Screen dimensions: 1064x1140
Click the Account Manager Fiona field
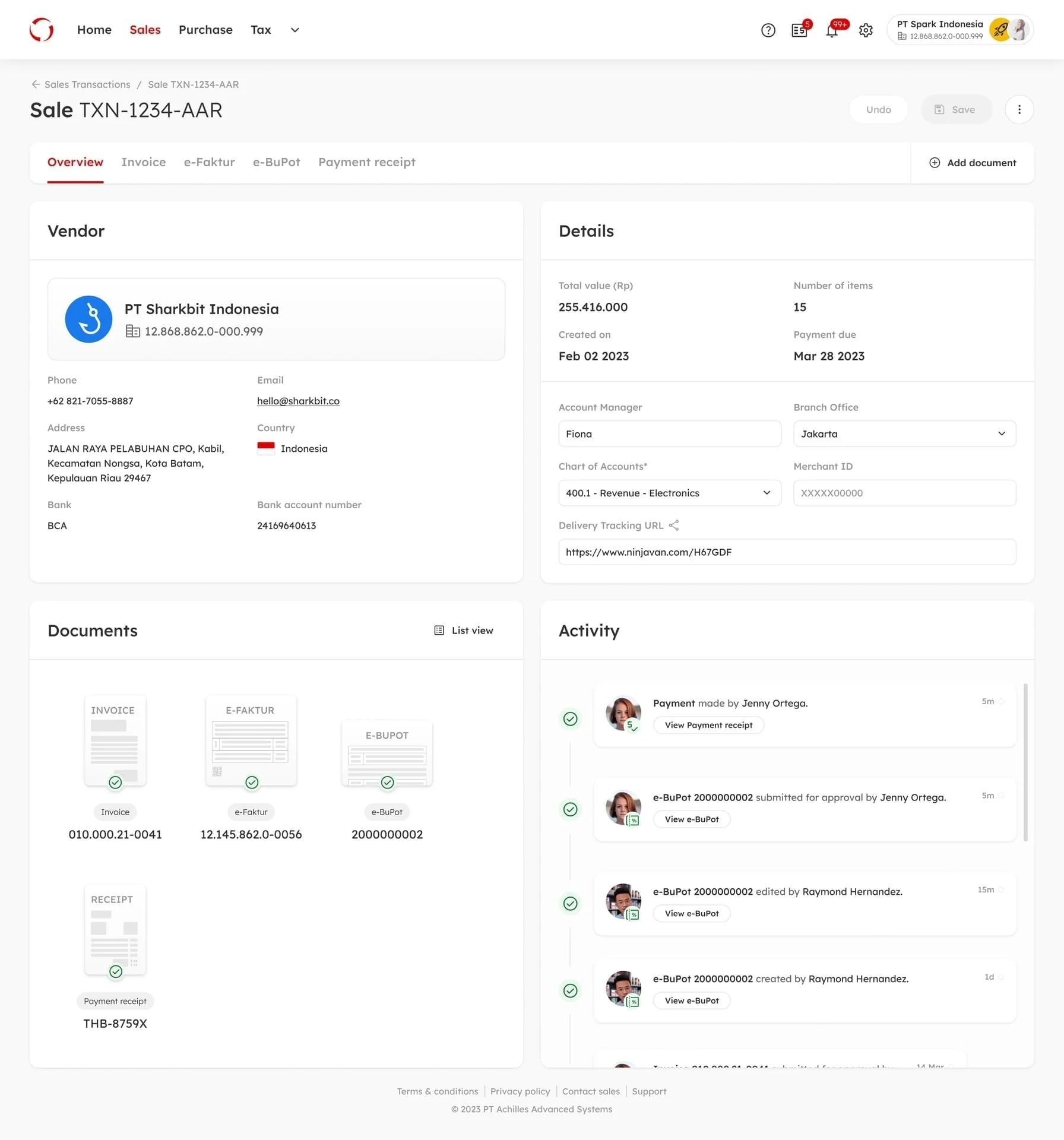point(669,434)
